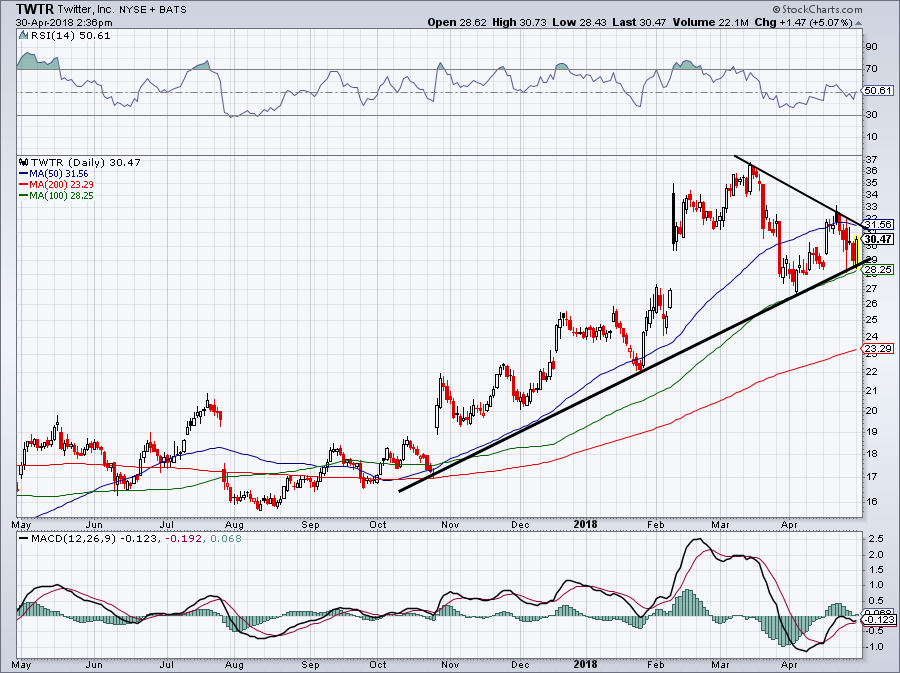Click the 'Volume 22.1M' figure
The height and width of the screenshot is (673, 900).
pos(710,23)
